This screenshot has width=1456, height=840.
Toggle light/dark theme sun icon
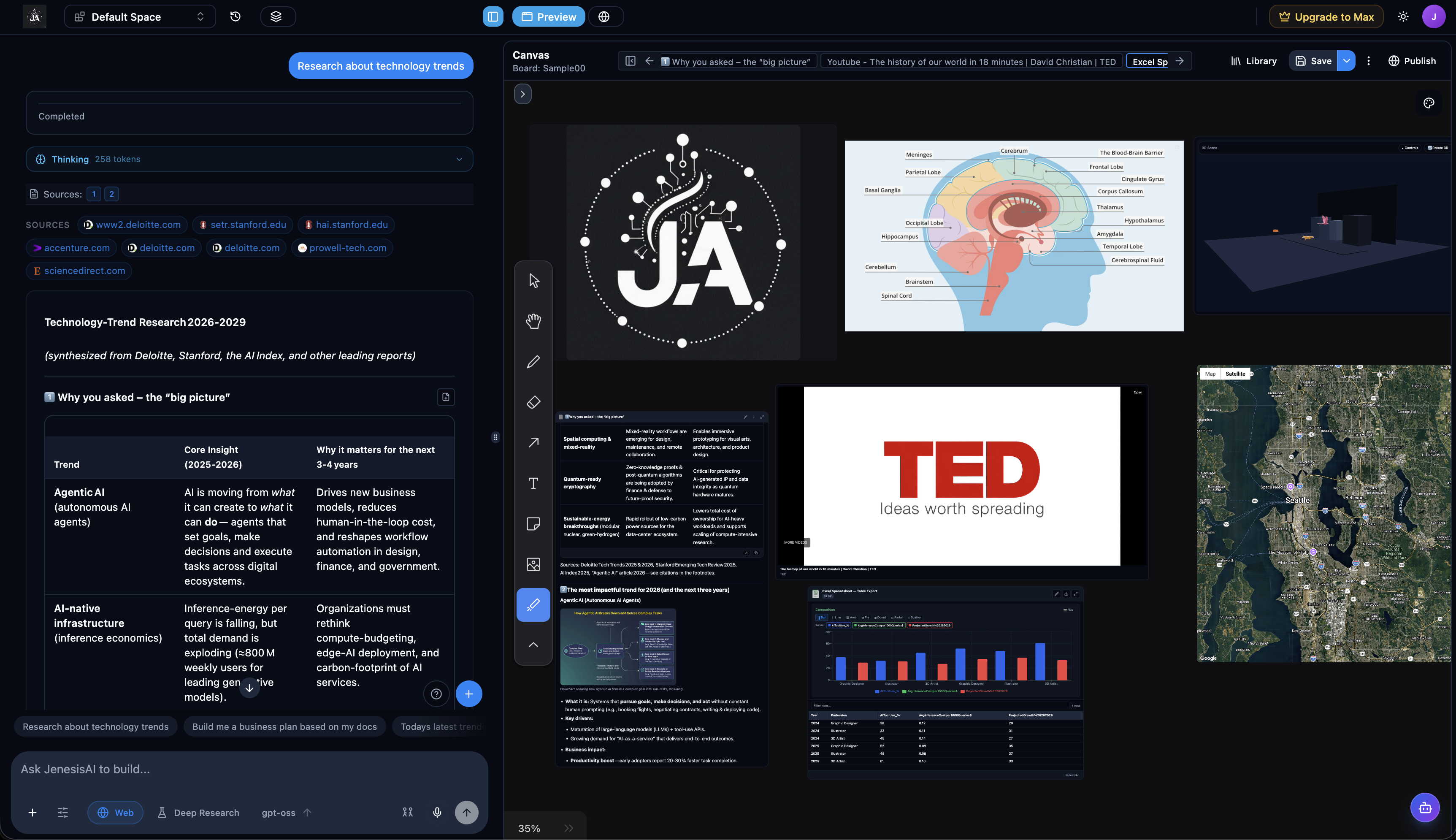point(1403,17)
